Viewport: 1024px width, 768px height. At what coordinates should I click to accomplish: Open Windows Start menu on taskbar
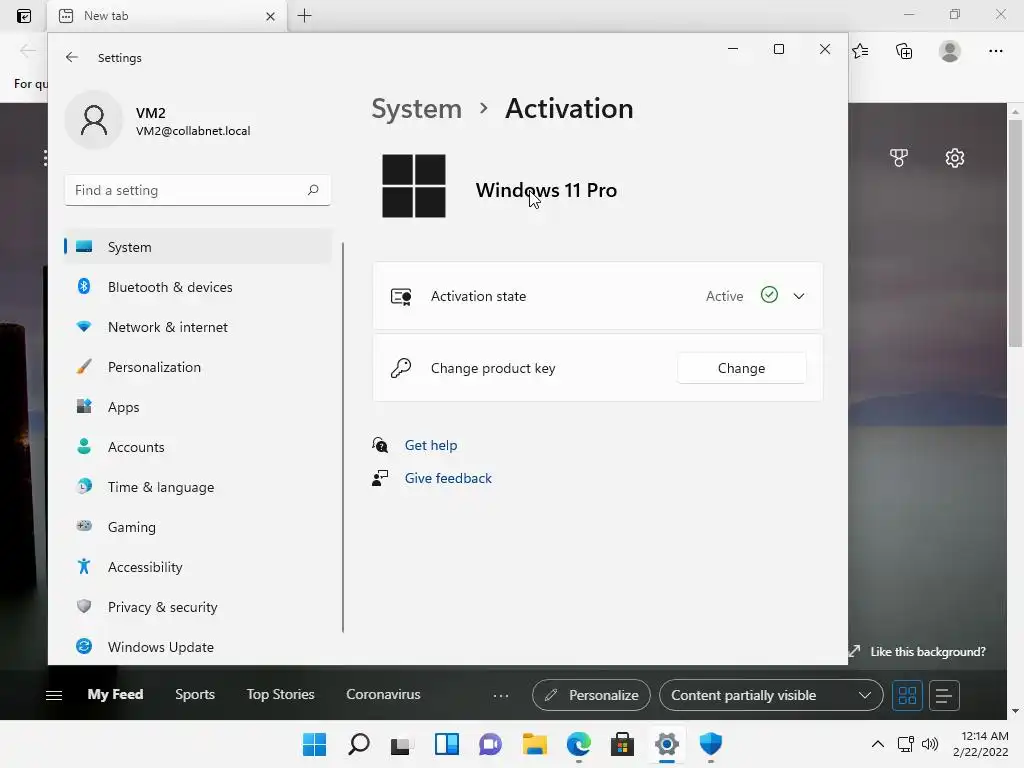tap(314, 744)
